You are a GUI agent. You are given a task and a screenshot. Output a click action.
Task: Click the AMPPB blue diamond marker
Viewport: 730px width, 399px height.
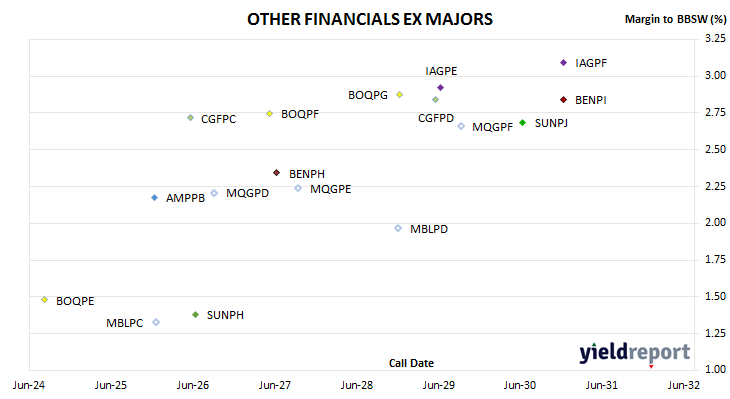tap(155, 198)
